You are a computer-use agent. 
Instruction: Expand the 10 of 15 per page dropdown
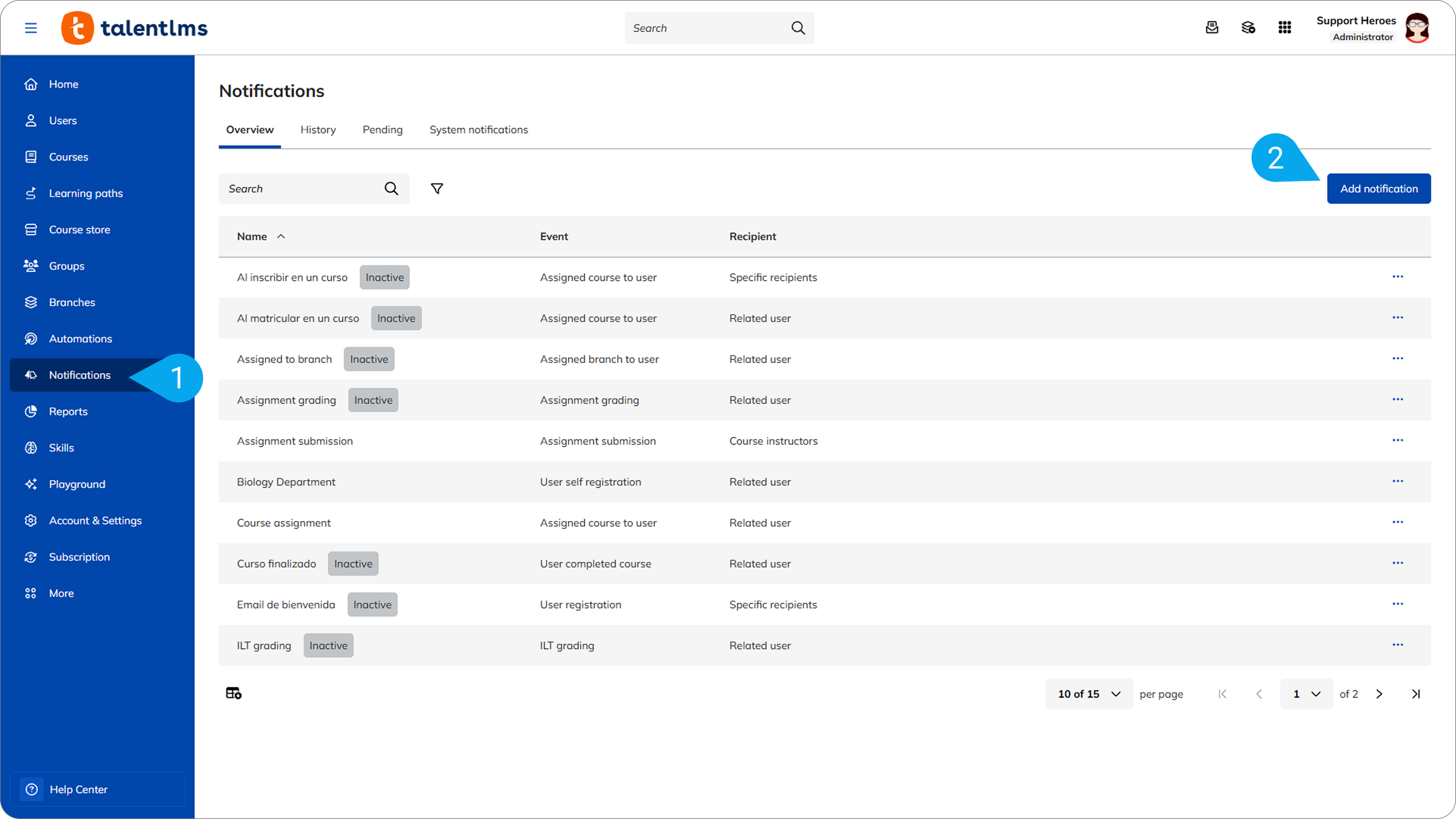click(1089, 694)
